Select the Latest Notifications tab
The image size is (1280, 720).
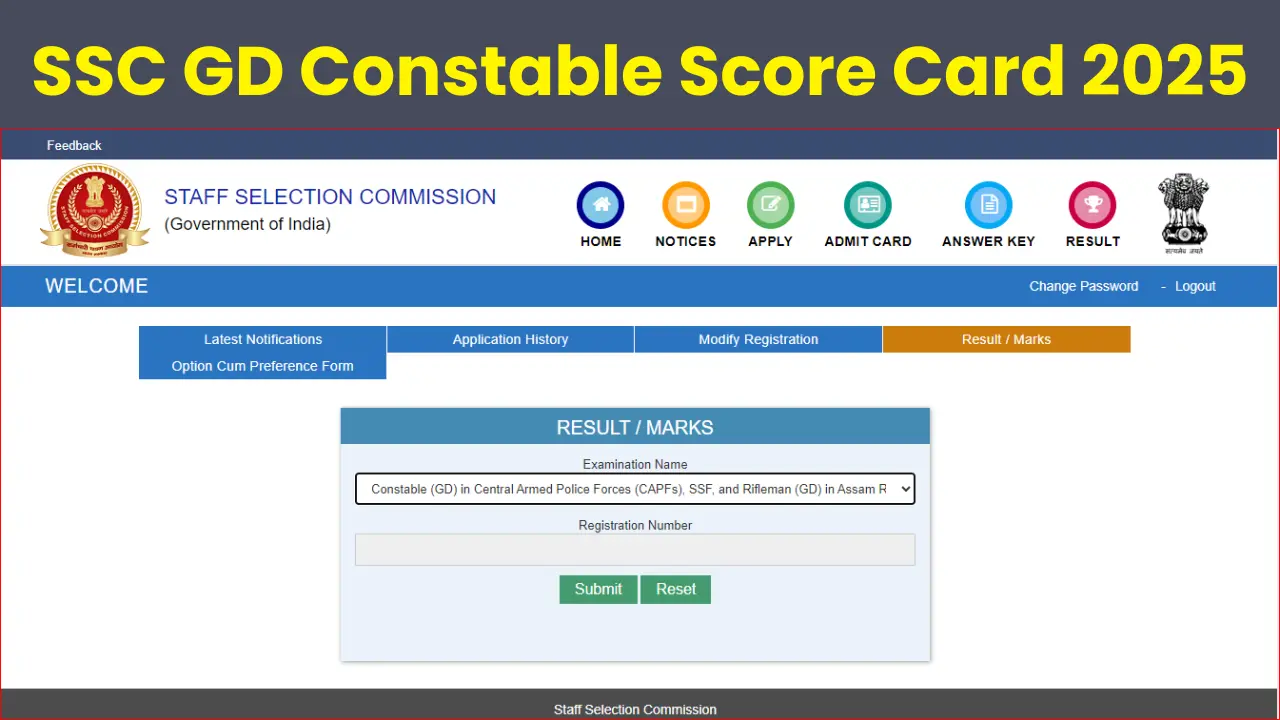[x=263, y=339]
